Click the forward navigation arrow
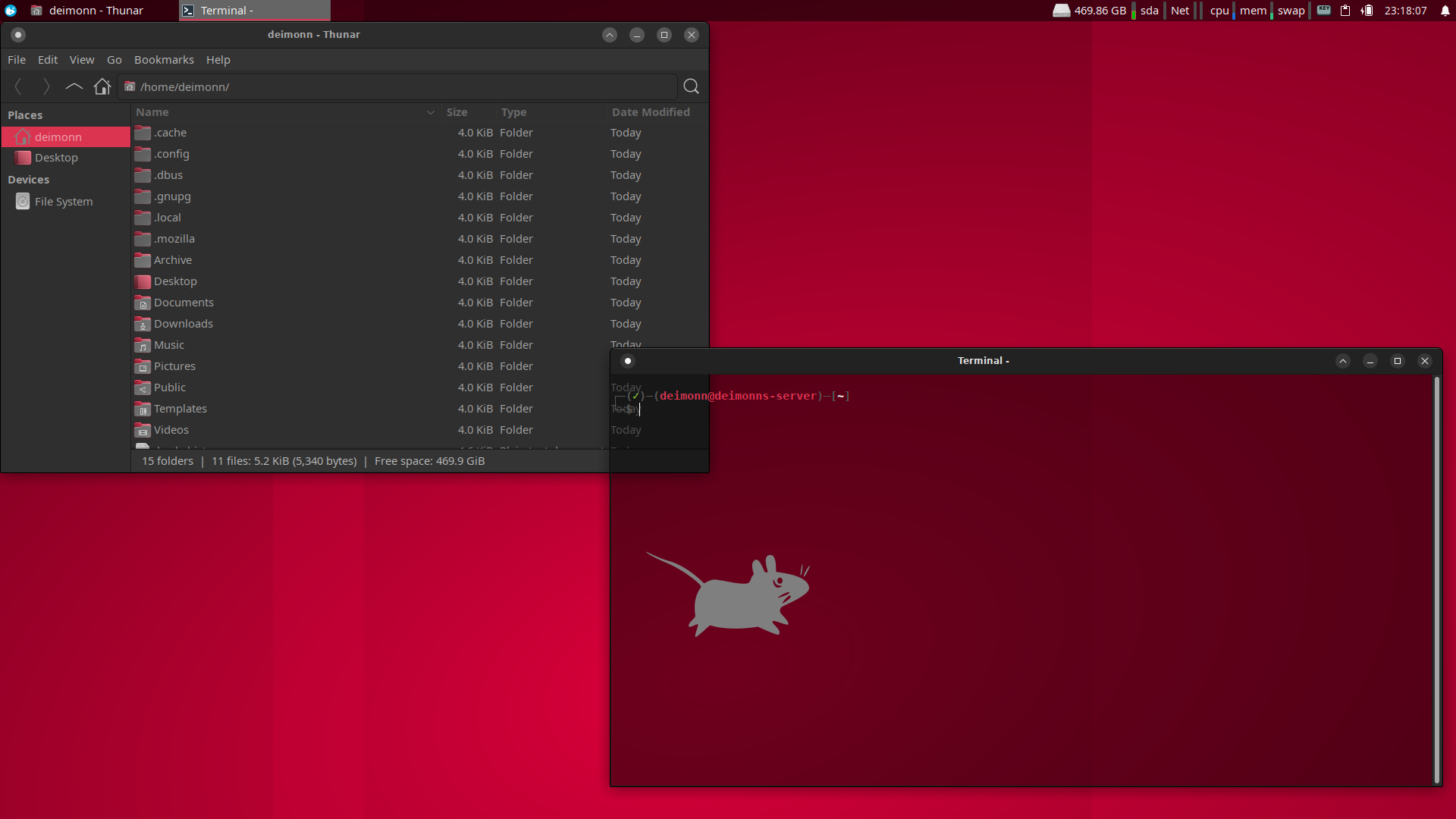1456x819 pixels. tap(46, 86)
